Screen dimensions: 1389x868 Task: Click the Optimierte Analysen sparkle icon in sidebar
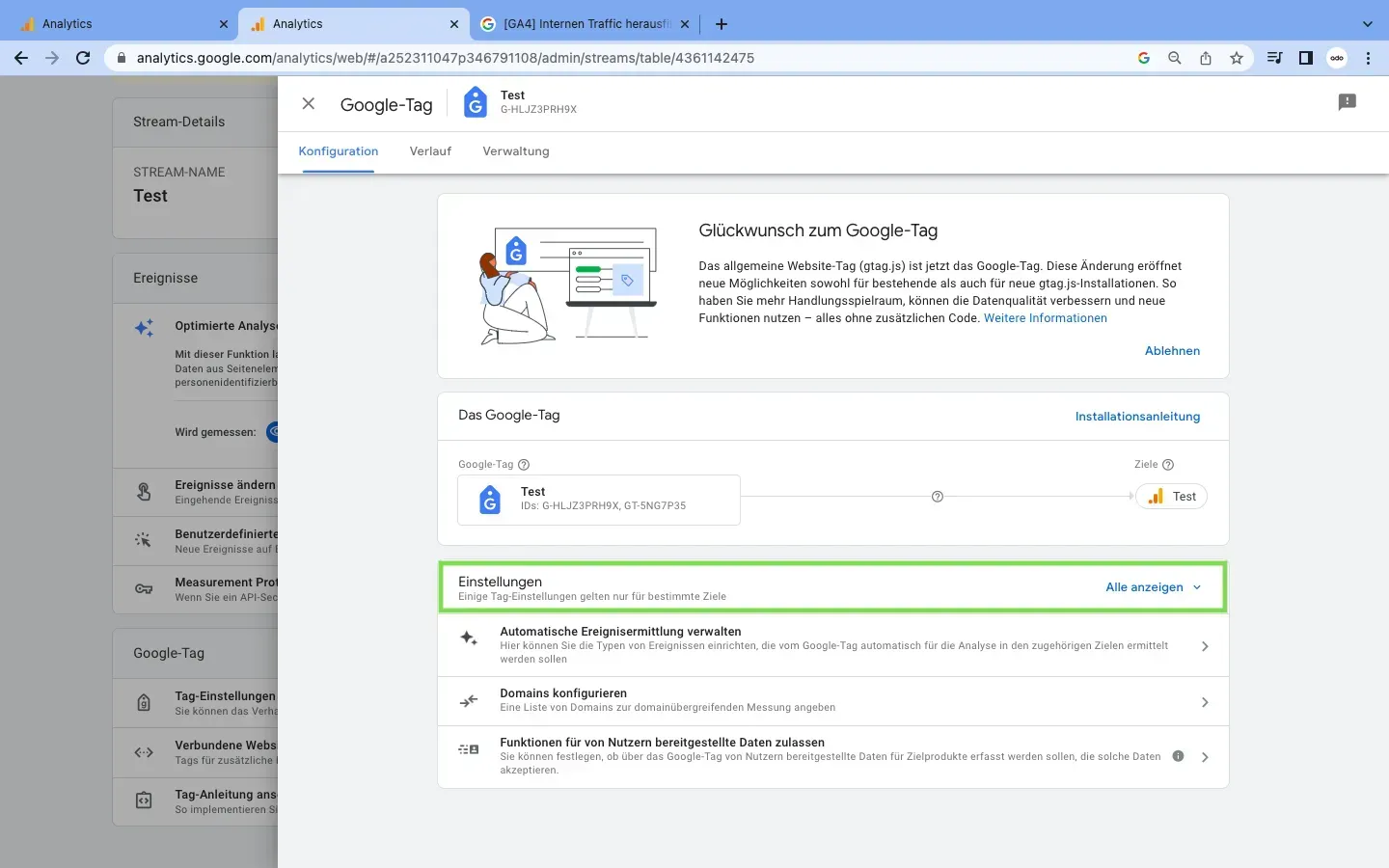(x=145, y=328)
